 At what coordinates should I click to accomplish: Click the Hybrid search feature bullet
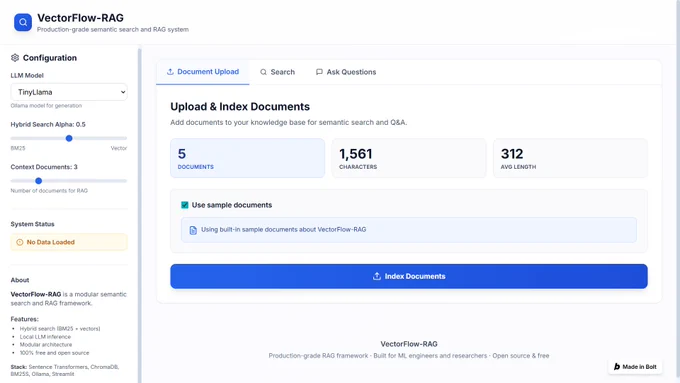point(60,328)
